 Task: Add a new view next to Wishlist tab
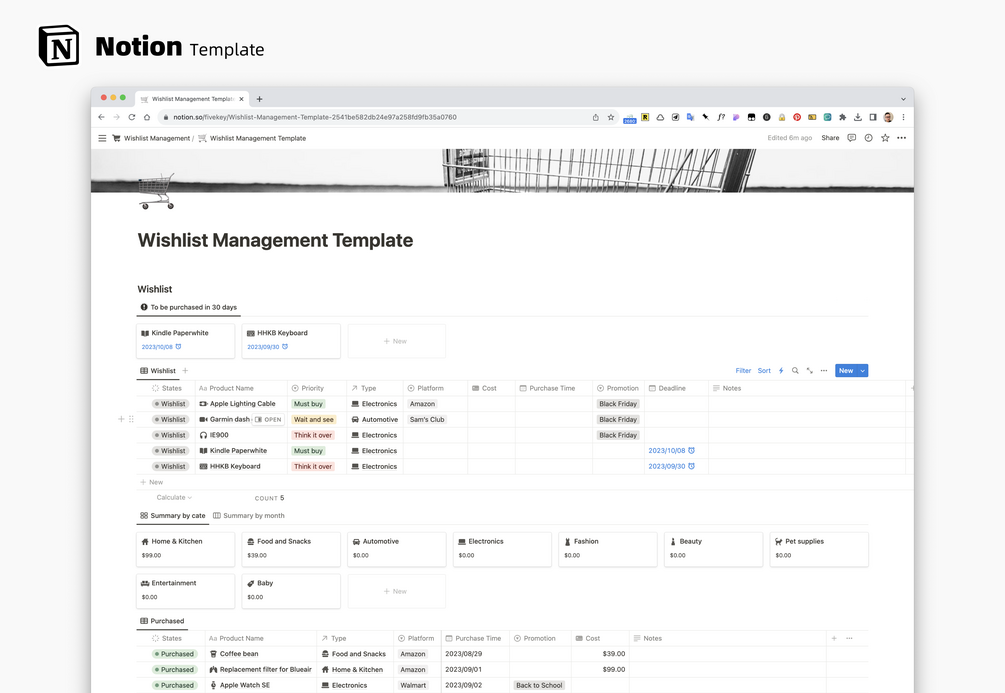click(185, 371)
